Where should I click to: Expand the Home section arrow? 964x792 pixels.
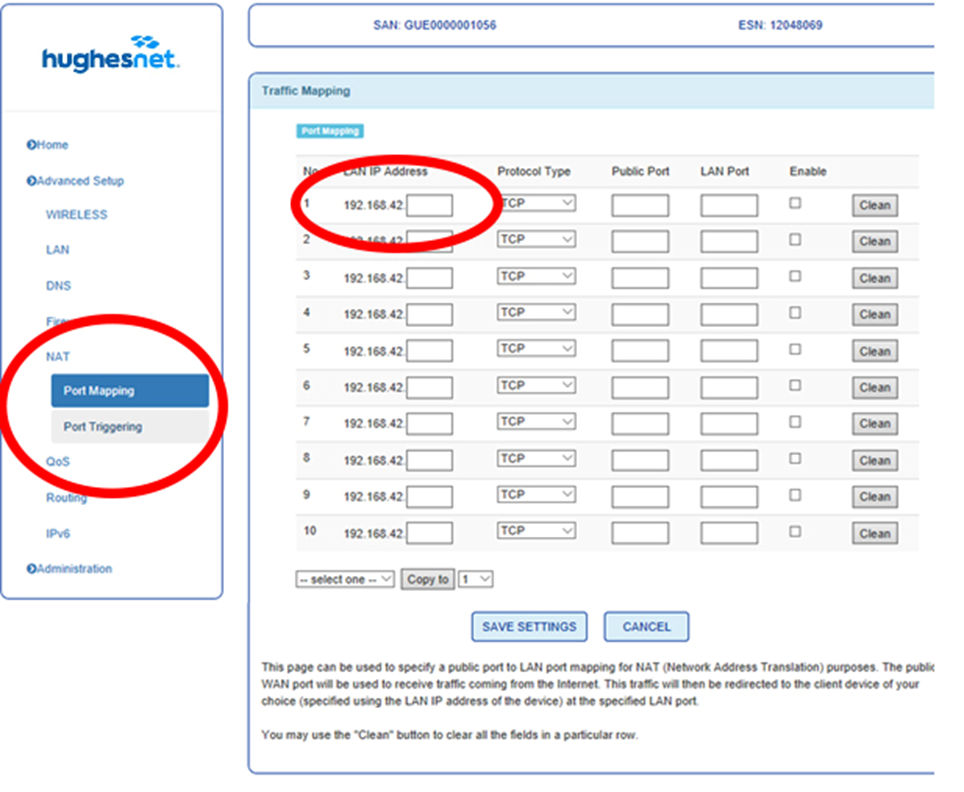33,145
